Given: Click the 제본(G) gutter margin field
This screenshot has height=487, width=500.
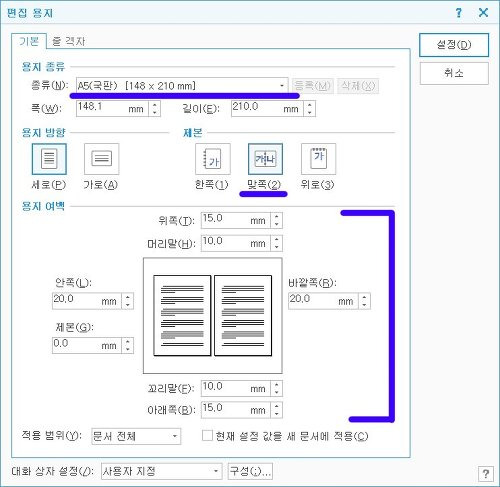Looking at the screenshot, I should click(x=87, y=345).
